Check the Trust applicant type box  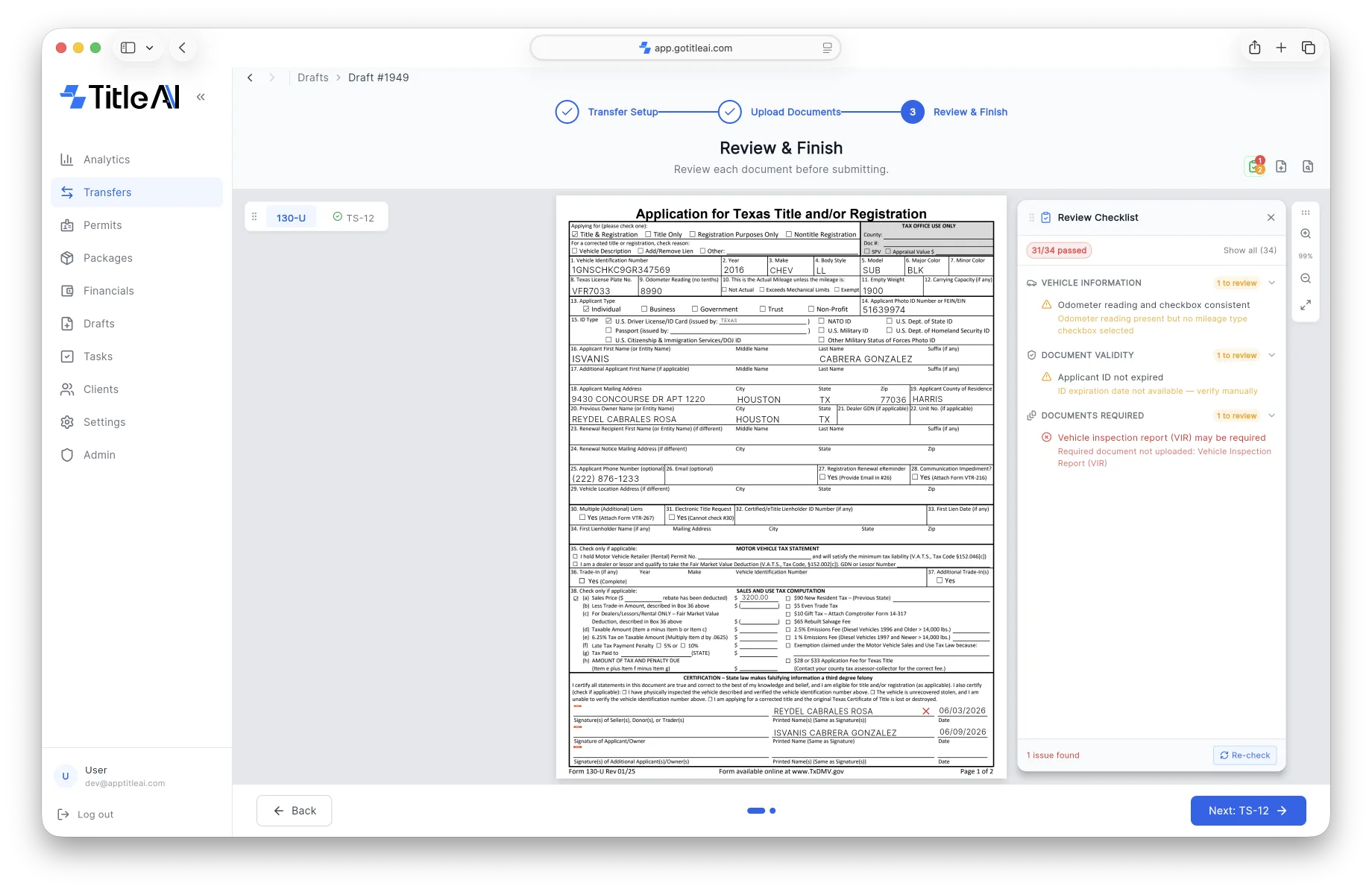(x=763, y=309)
